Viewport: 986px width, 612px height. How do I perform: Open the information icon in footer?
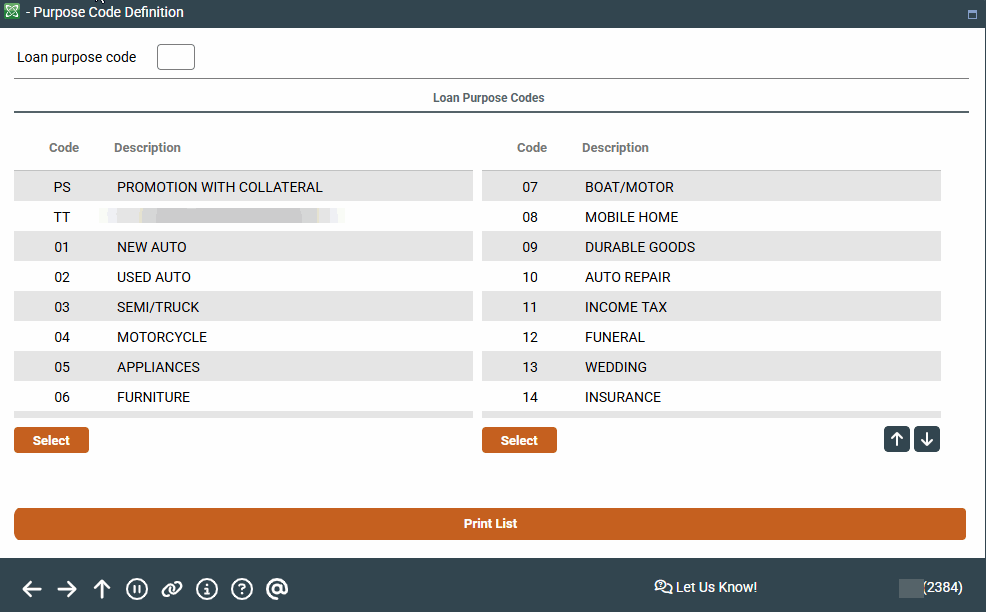tap(207, 589)
